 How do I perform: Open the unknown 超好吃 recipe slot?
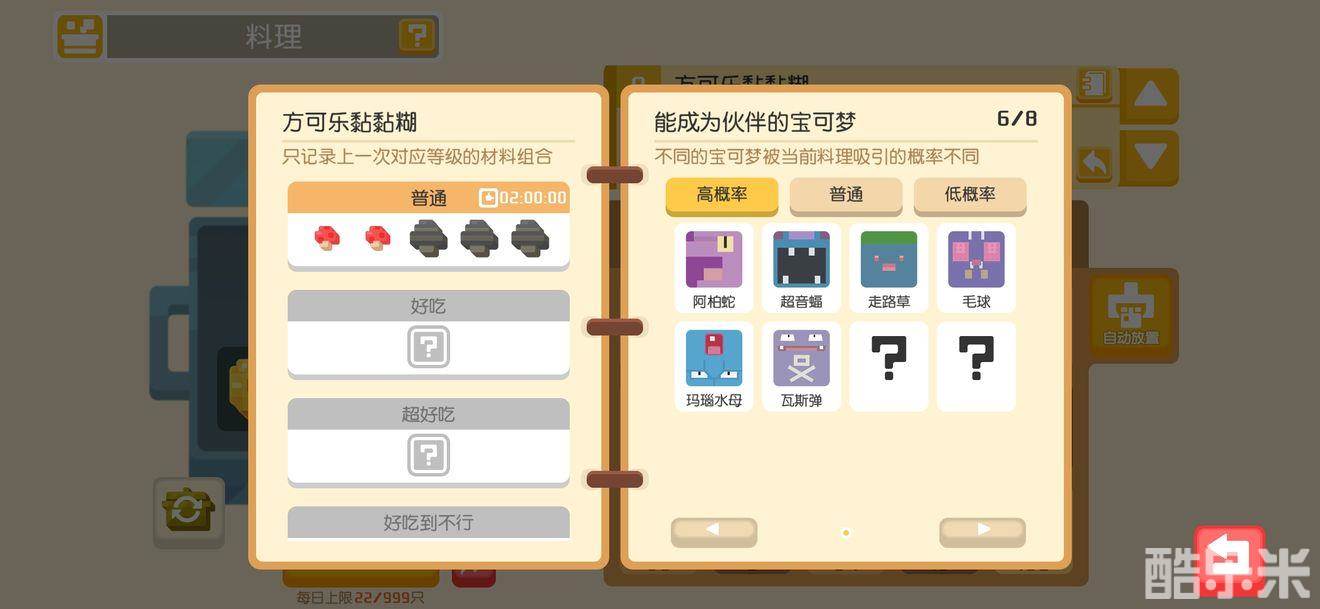(429, 456)
